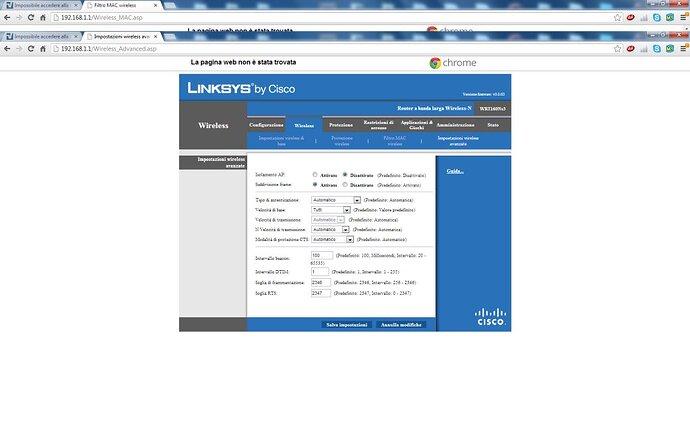690x431 pixels.
Task: Enable Isolamento AP with Attivato radio
Action: pyautogui.click(x=315, y=174)
